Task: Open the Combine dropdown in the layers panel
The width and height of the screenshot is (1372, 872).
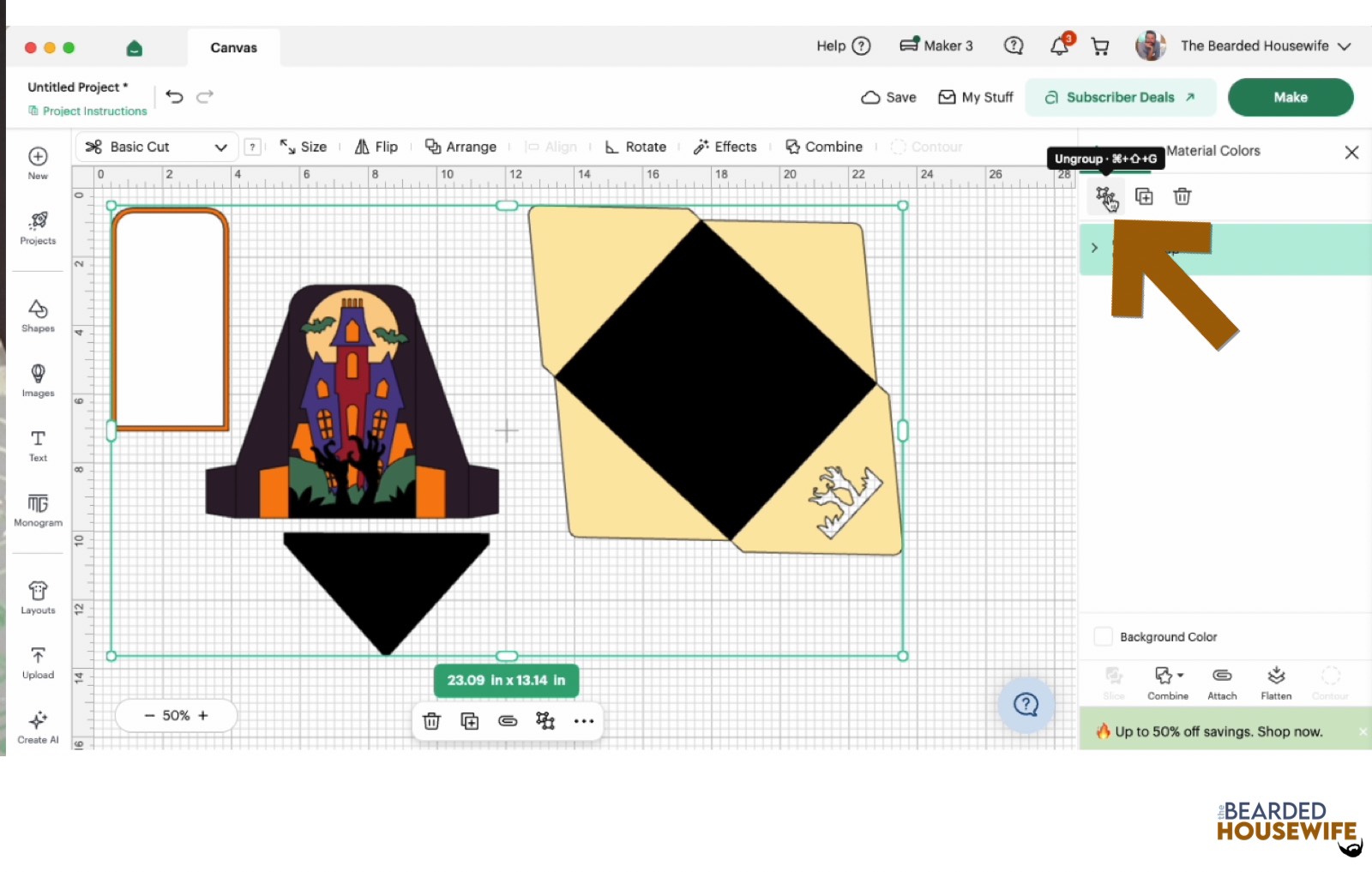Action: (x=1168, y=683)
